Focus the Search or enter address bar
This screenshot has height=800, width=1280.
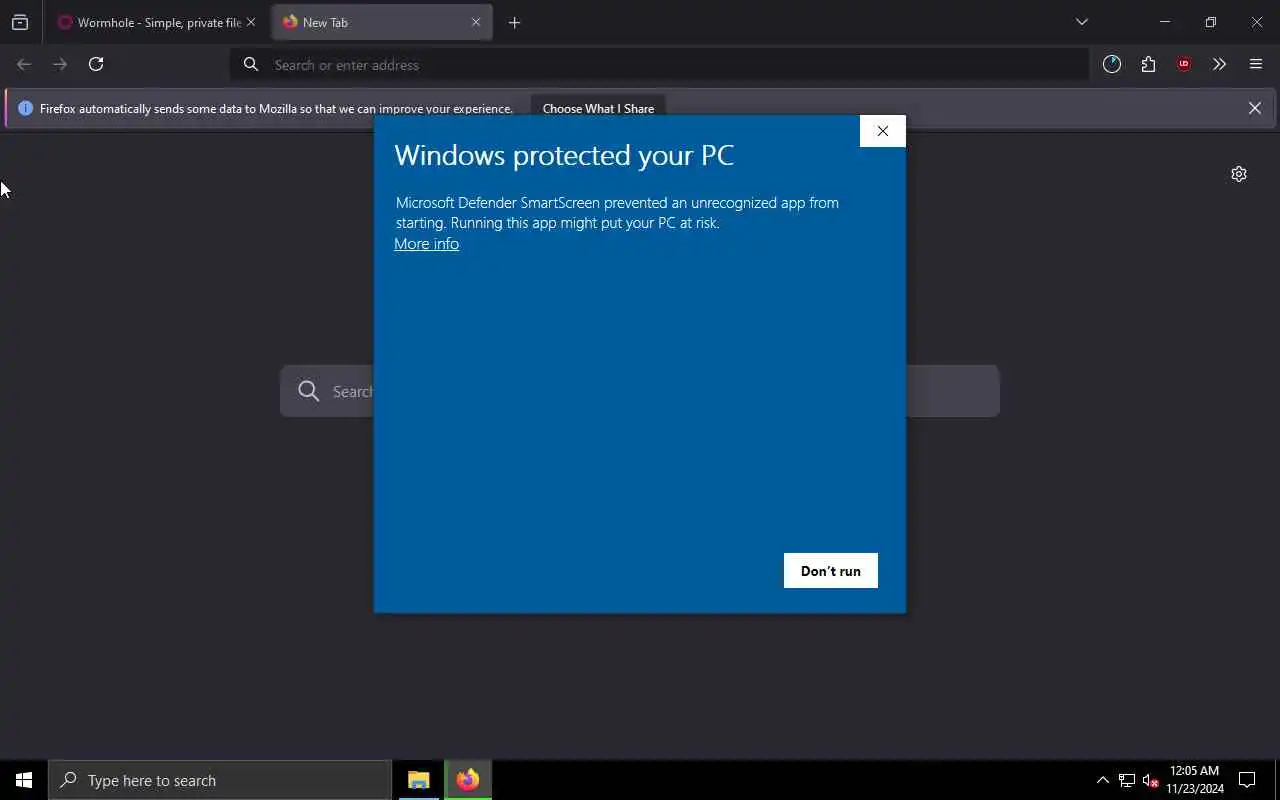tap(660, 65)
